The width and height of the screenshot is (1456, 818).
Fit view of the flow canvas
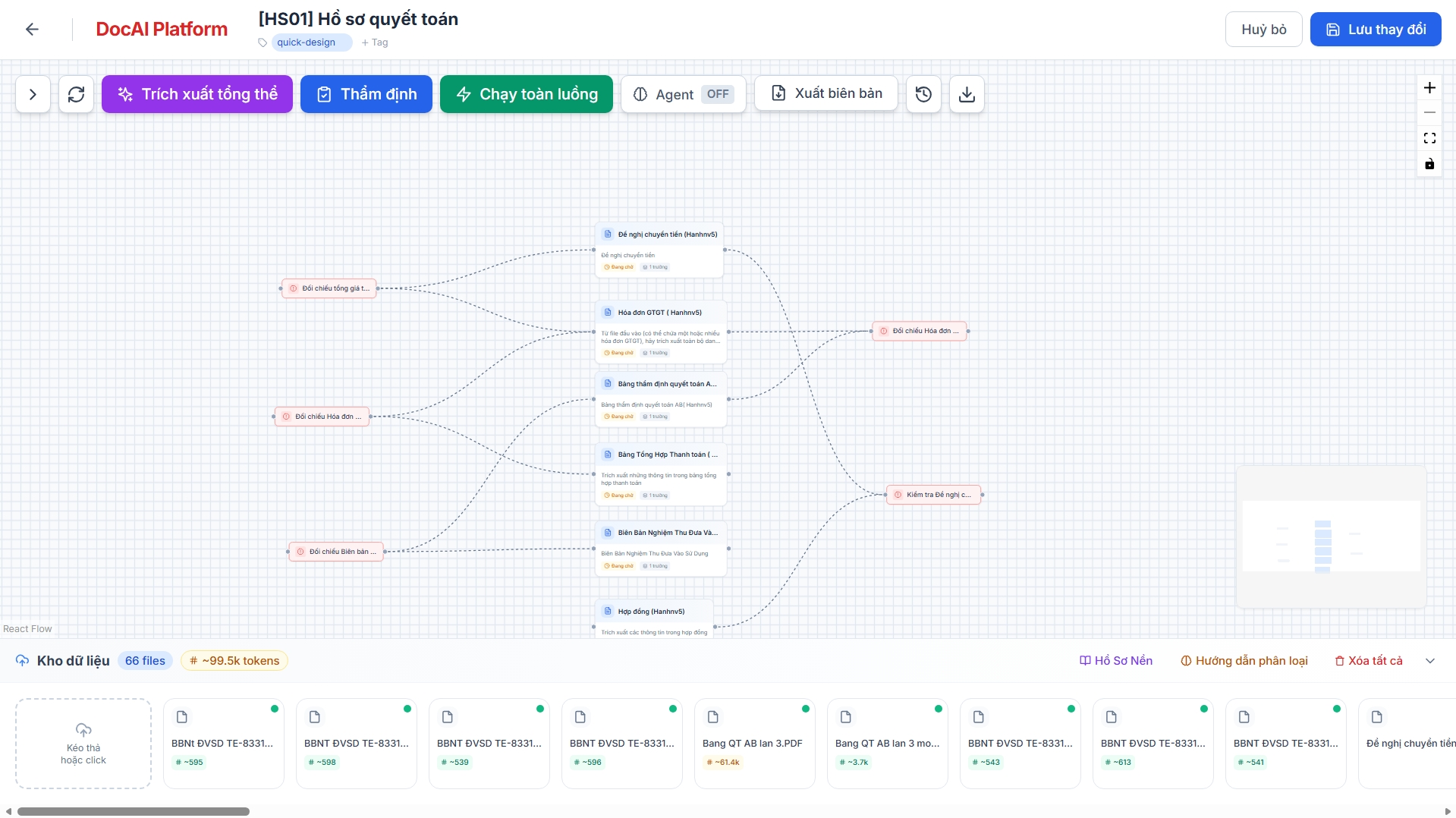[x=1429, y=138]
